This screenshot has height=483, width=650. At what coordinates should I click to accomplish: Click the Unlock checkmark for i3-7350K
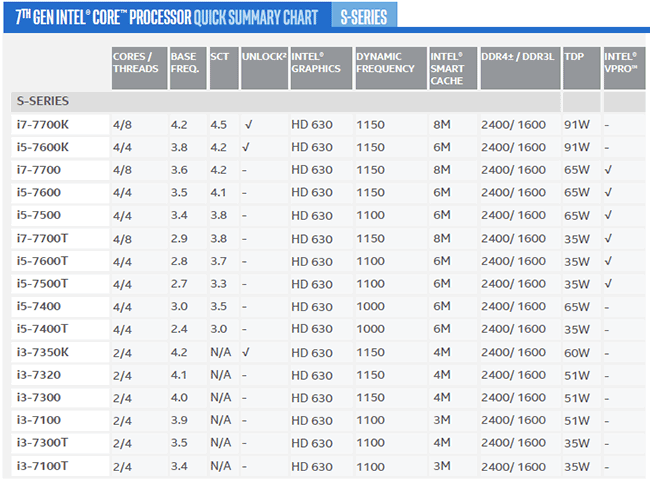tap(247, 352)
